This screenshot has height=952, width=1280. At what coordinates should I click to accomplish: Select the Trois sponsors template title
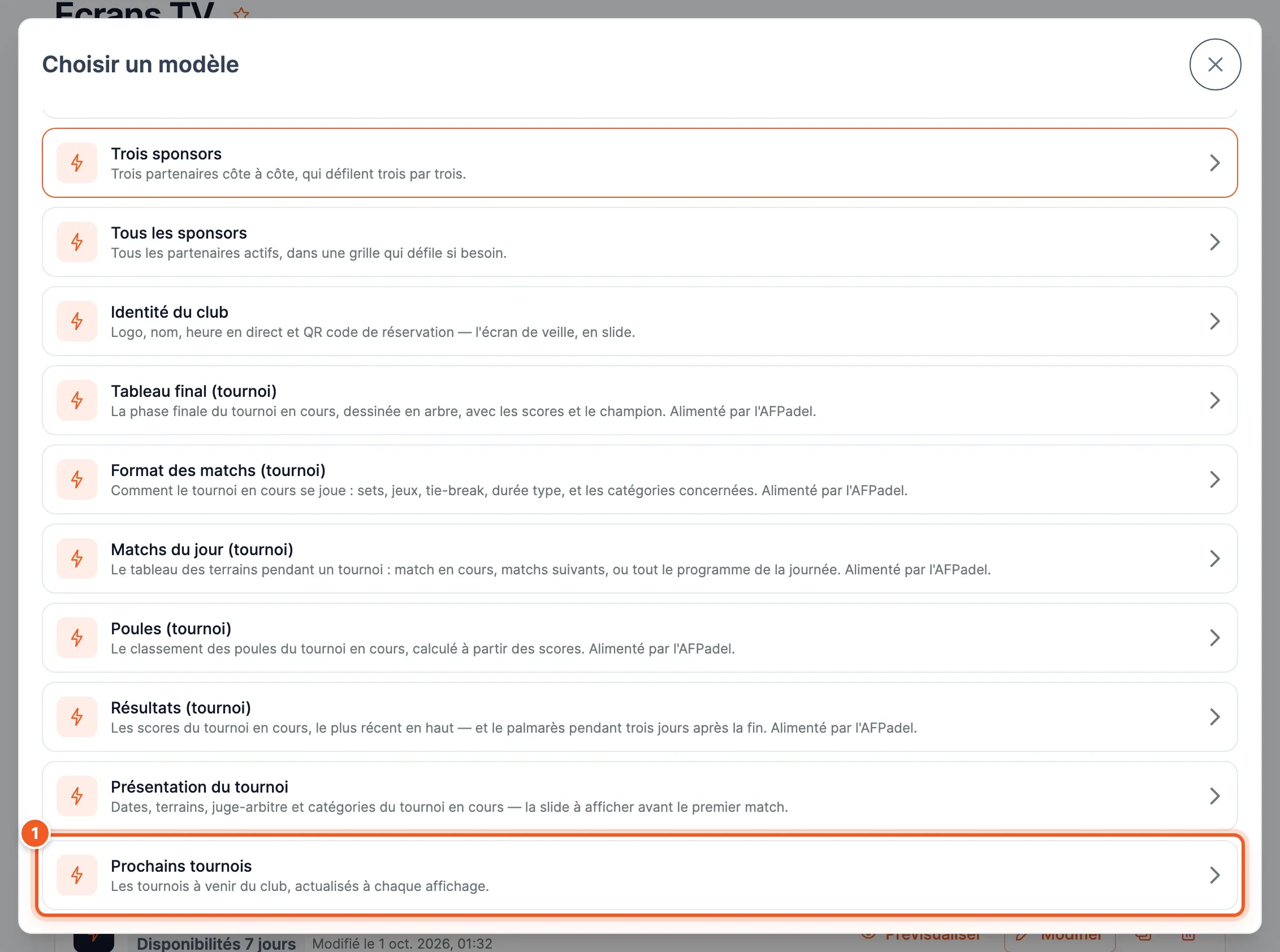coord(166,154)
